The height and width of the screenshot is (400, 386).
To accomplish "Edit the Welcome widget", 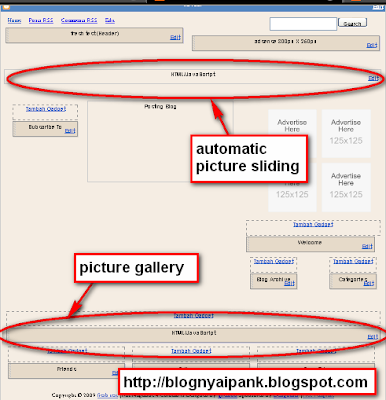I will click(367, 246).
